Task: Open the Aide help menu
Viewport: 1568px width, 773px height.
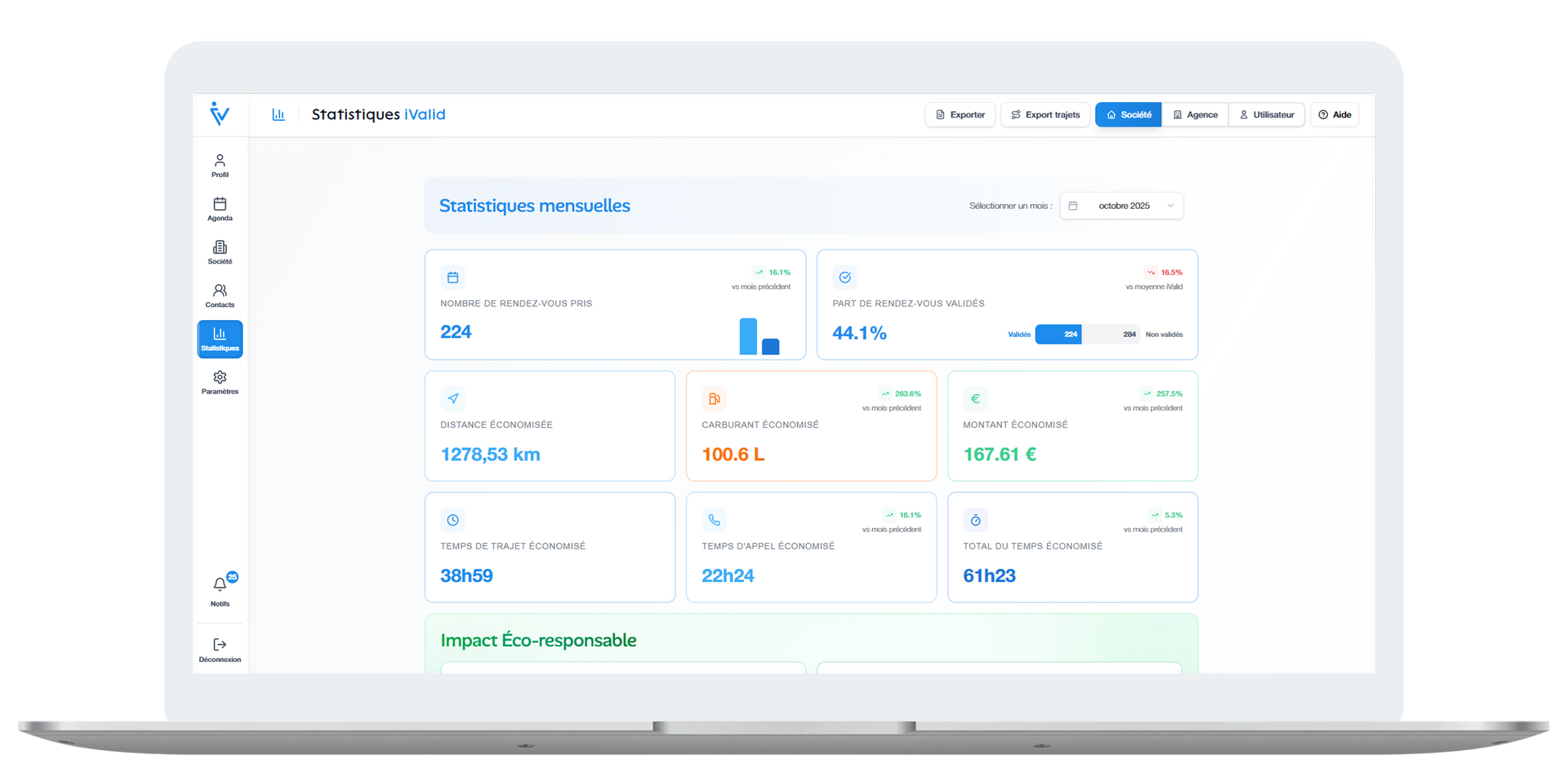Action: click(1334, 114)
